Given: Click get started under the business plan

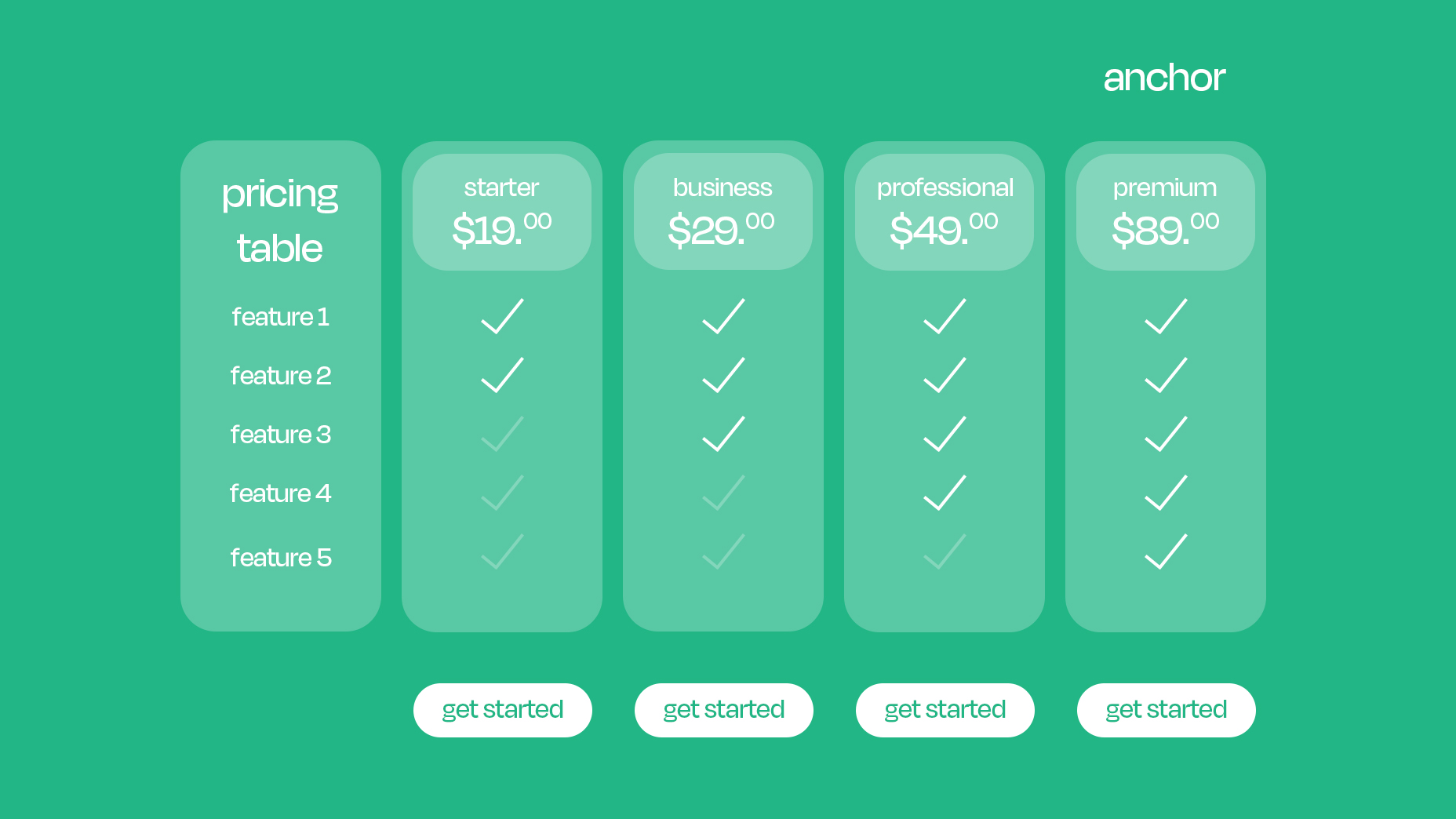Looking at the screenshot, I should pyautogui.click(x=724, y=710).
